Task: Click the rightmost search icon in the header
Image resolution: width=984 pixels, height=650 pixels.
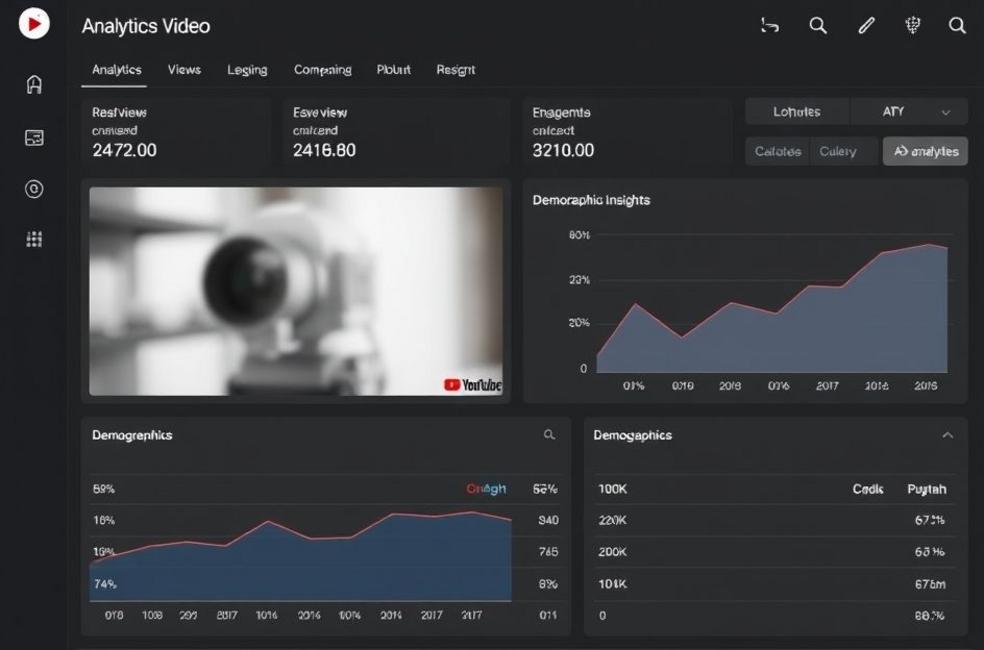Action: (x=957, y=26)
